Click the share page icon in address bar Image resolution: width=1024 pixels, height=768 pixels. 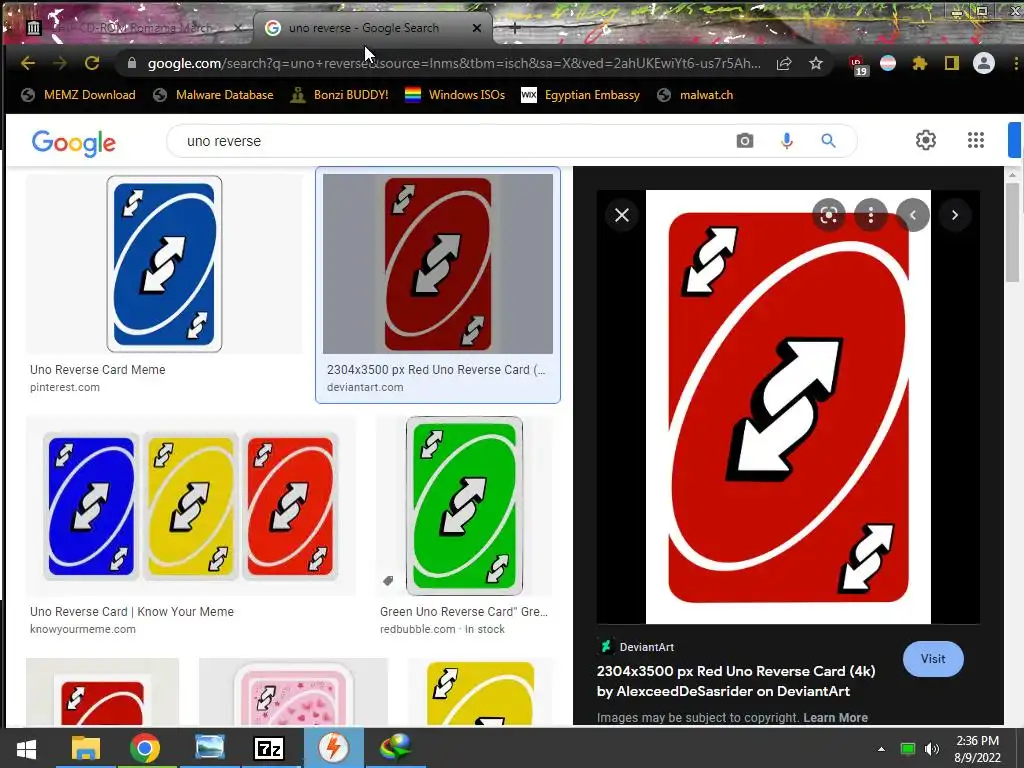(784, 63)
